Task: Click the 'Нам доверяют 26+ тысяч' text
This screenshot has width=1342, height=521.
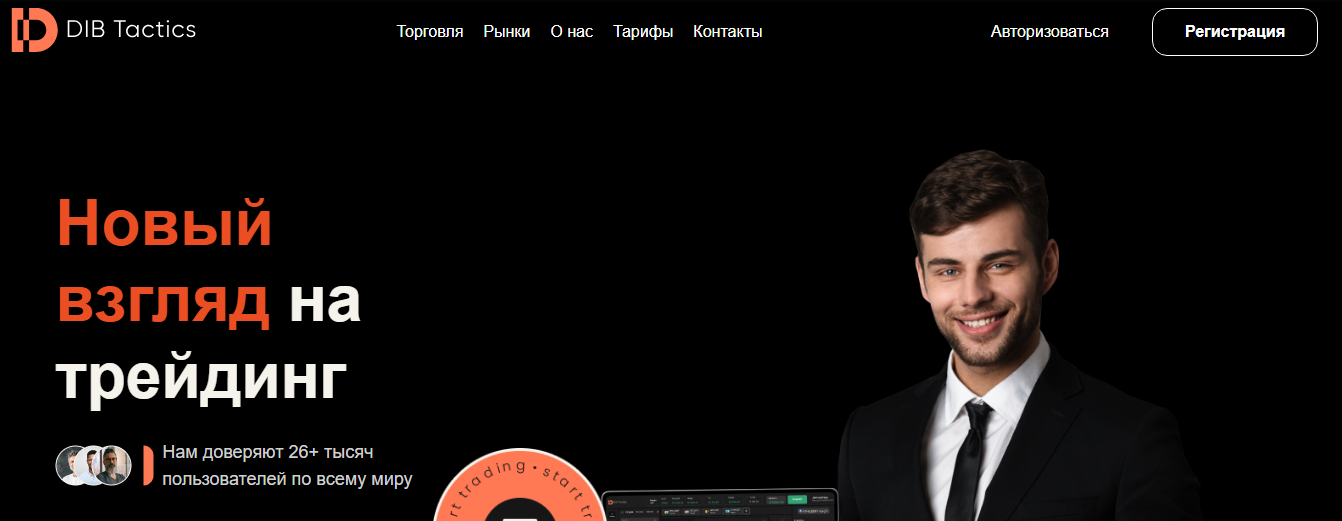Action: (x=267, y=452)
